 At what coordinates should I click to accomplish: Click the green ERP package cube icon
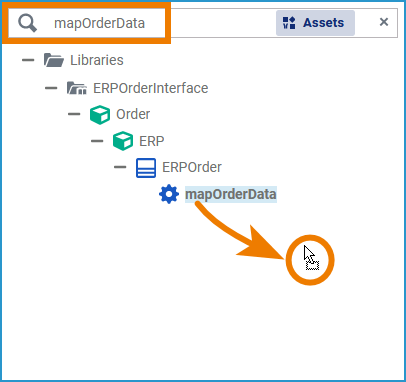click(x=123, y=141)
